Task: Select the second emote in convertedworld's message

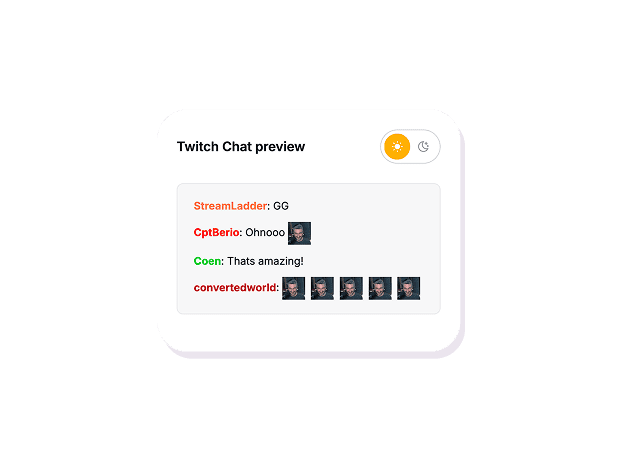Action: pos(322,288)
